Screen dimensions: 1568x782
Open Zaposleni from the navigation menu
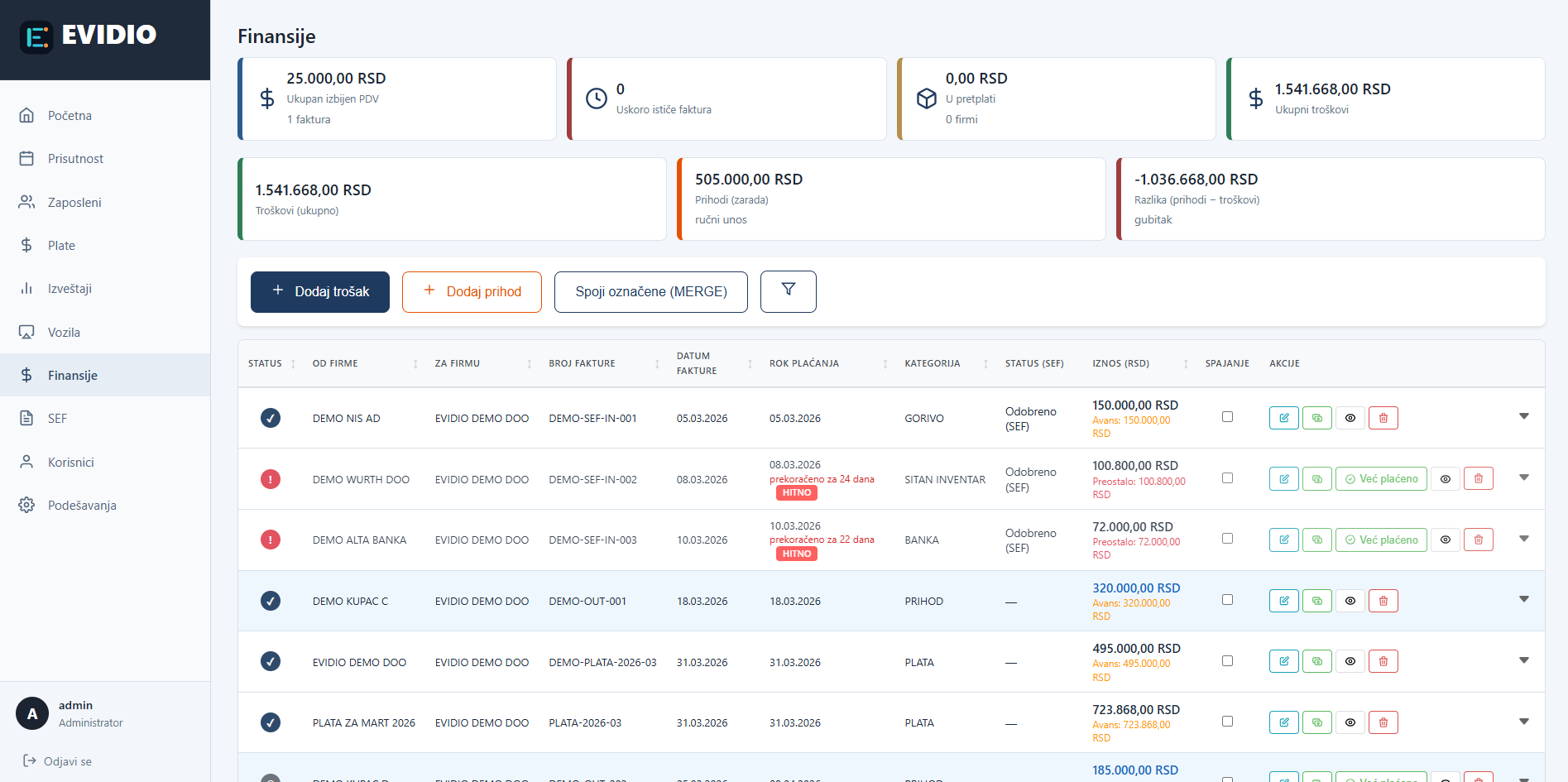click(76, 202)
